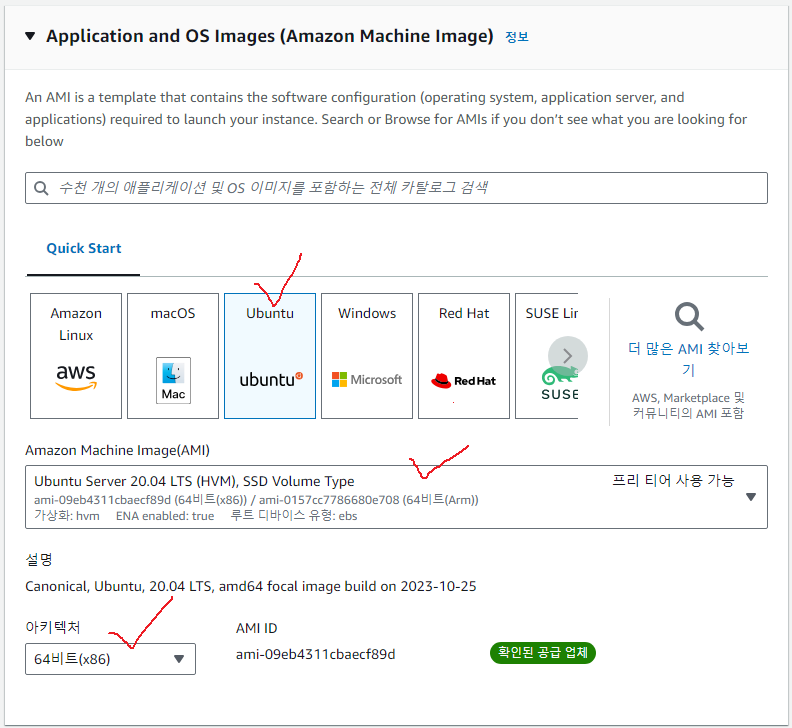Click the 확인된 공급 업체 badge
This screenshot has width=792, height=728.
point(542,653)
